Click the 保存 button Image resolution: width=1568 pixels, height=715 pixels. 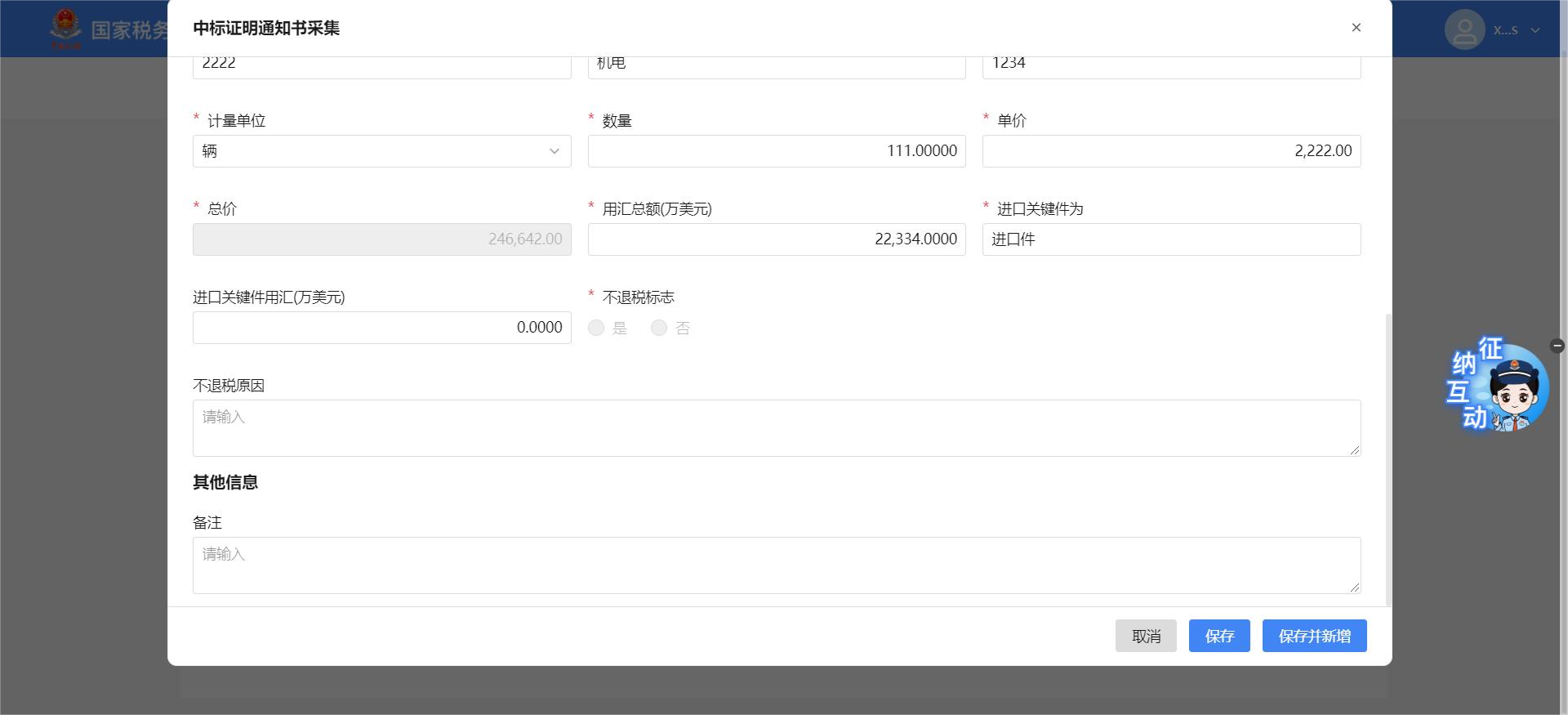[x=1218, y=636]
